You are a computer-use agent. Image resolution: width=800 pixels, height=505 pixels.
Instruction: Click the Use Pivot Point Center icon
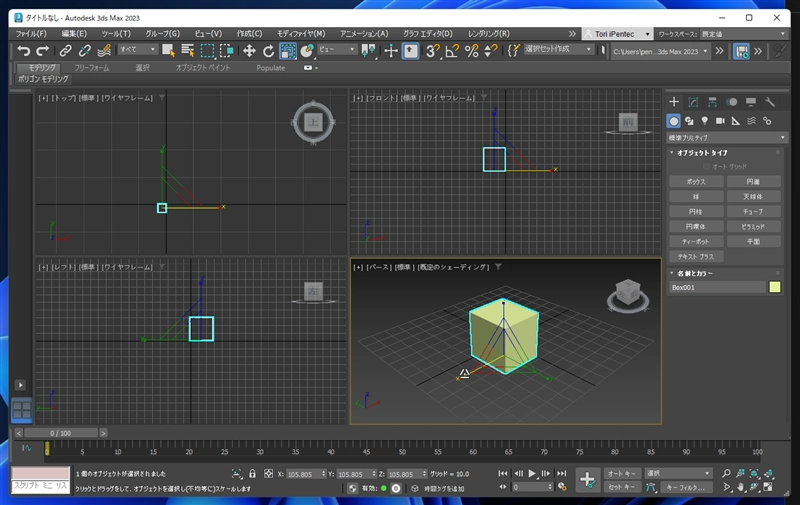coord(368,50)
